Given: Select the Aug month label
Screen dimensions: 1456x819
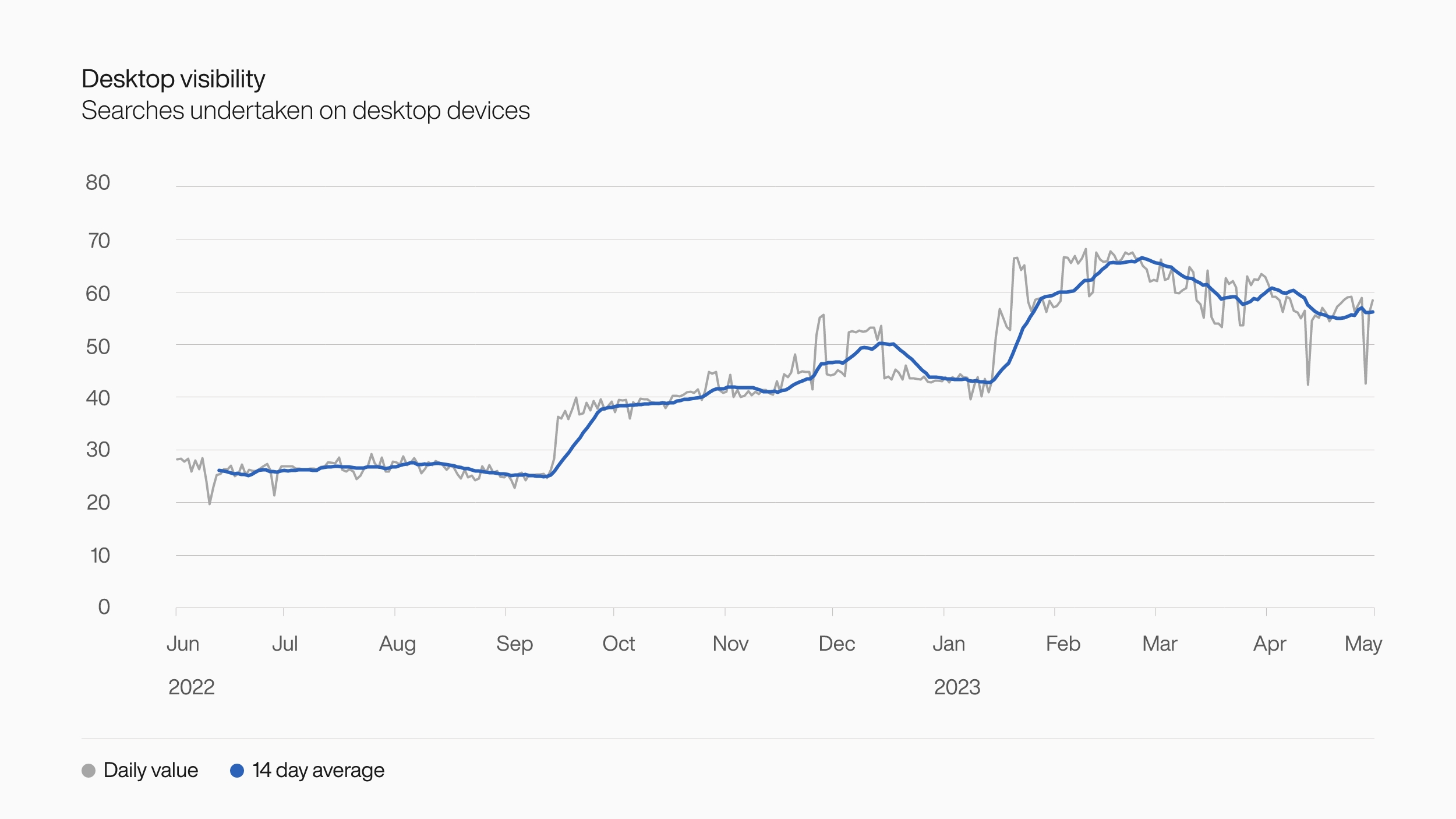Looking at the screenshot, I should coord(397,644).
